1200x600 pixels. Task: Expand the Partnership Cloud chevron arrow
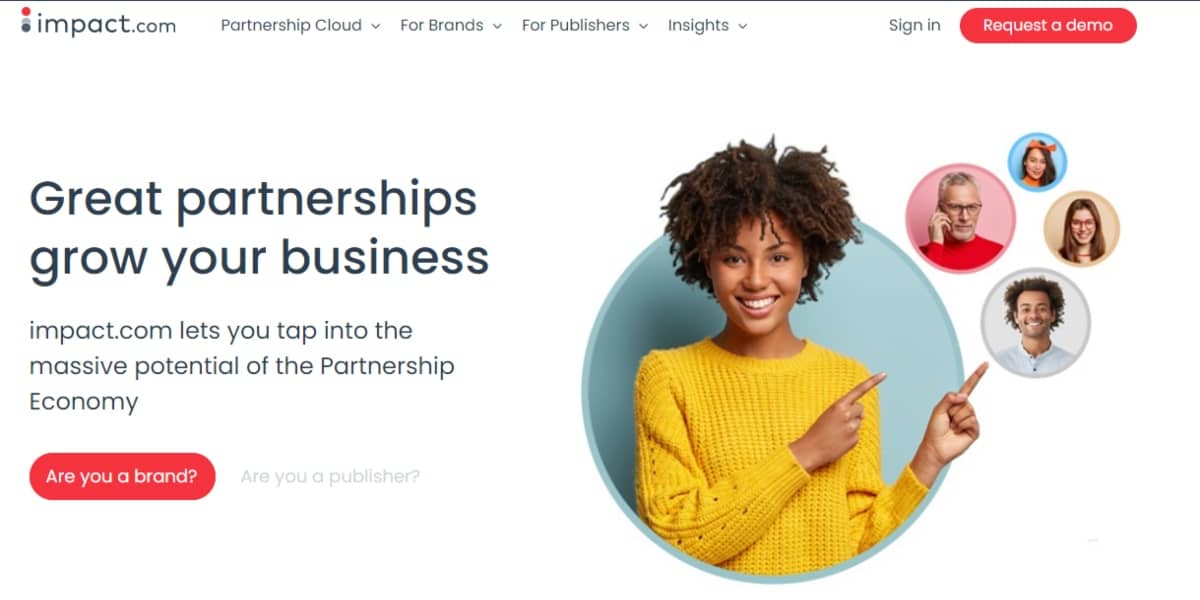[375, 27]
